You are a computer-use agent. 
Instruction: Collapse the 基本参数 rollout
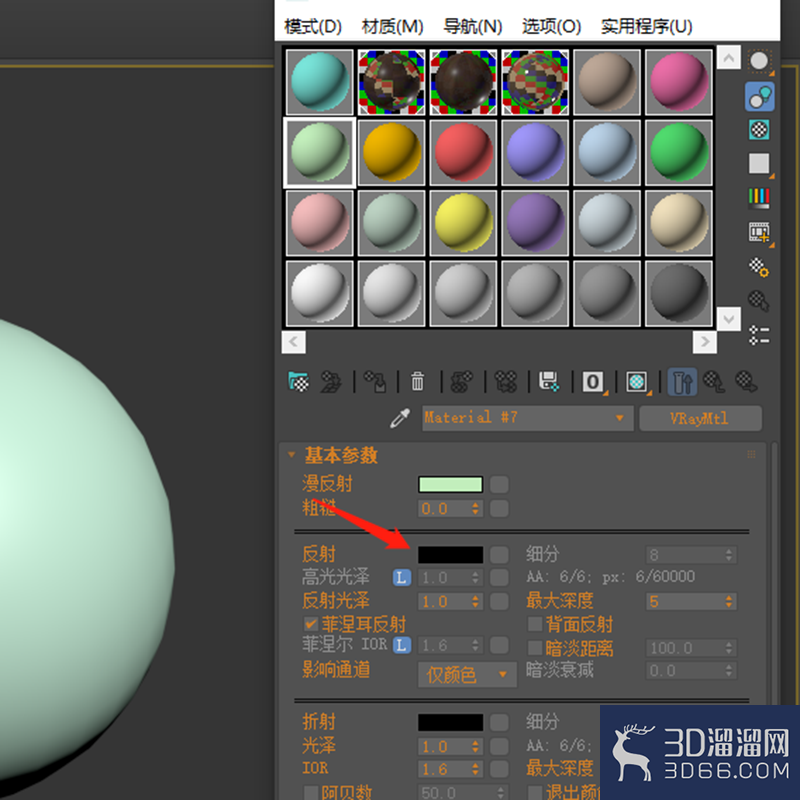pyautogui.click(x=291, y=455)
